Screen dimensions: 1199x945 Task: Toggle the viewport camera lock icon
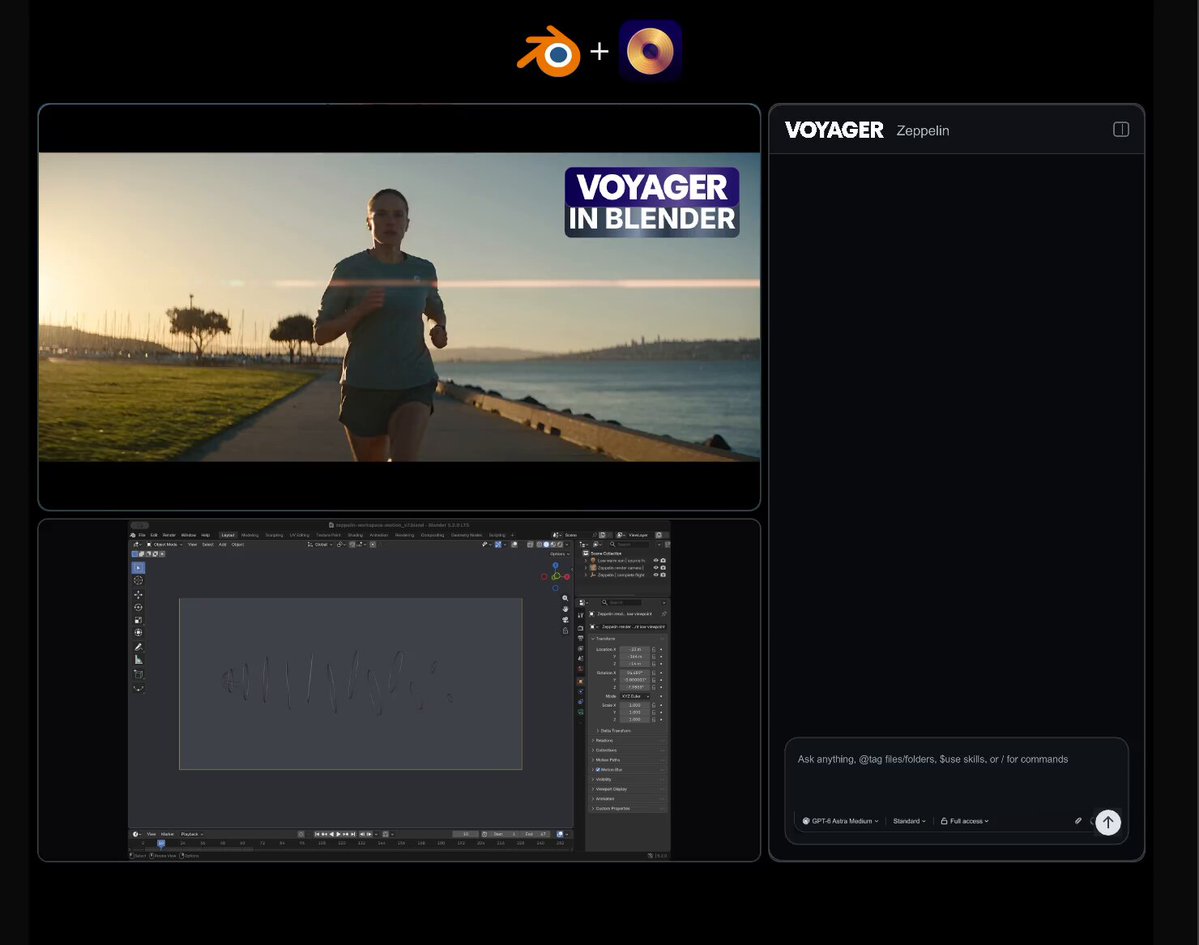pyautogui.click(x=565, y=631)
